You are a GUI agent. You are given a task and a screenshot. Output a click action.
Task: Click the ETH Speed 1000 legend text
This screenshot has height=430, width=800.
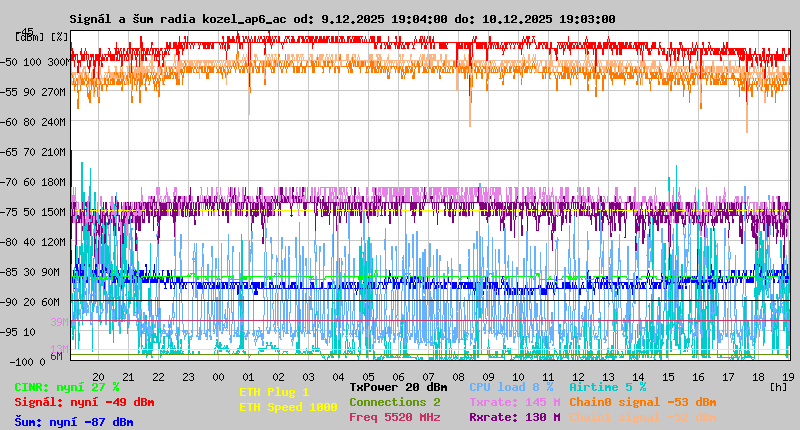(288, 407)
